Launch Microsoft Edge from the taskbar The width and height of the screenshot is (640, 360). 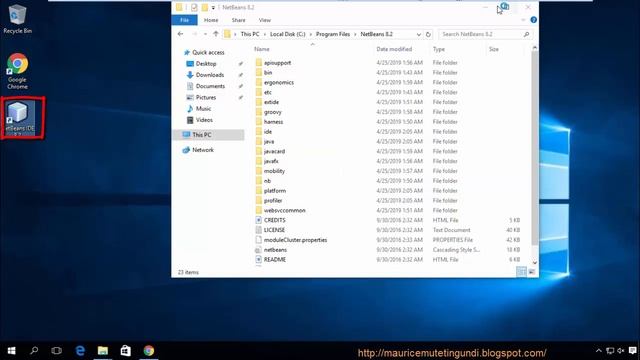(80, 351)
